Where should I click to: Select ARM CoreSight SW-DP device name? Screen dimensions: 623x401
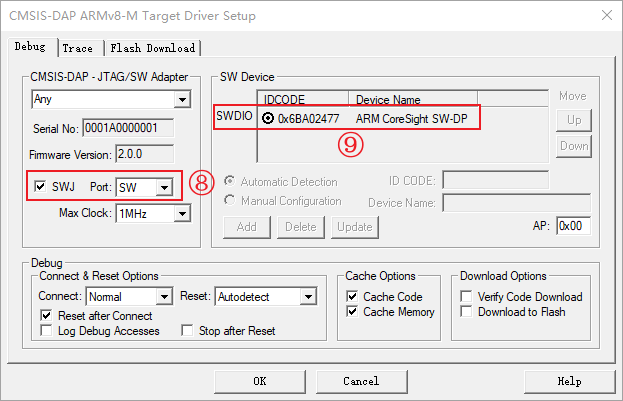411,118
